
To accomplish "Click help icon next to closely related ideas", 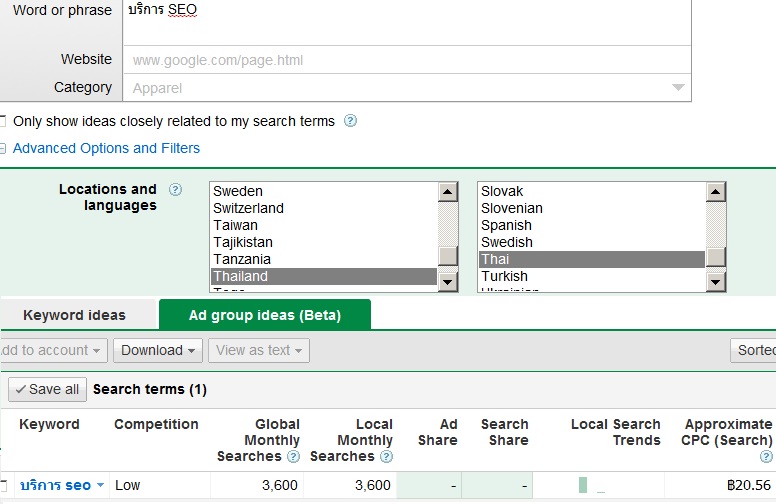I will point(350,121).
